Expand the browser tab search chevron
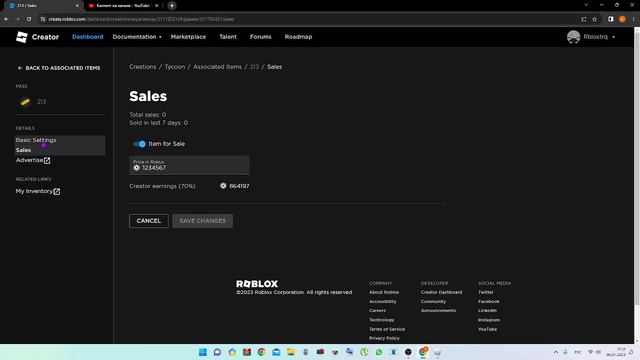 [x=586, y=5]
